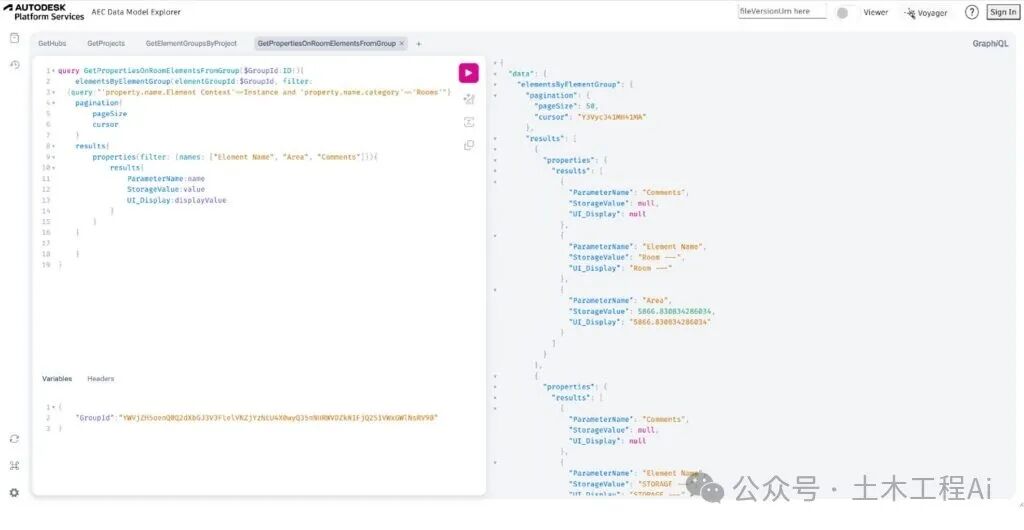The height and width of the screenshot is (530, 1024).
Task: Click the Sign In button
Action: [x=1002, y=12]
